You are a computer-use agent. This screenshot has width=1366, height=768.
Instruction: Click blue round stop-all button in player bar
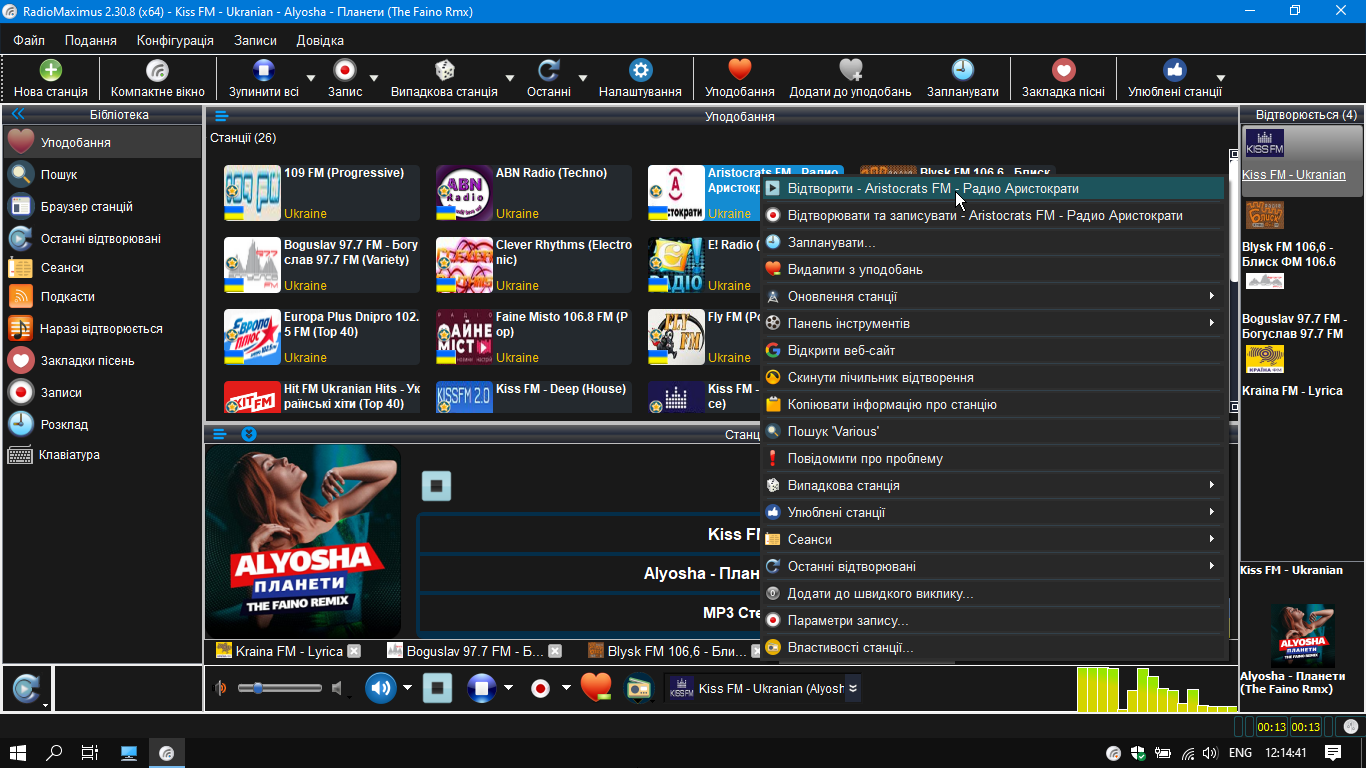(x=482, y=688)
